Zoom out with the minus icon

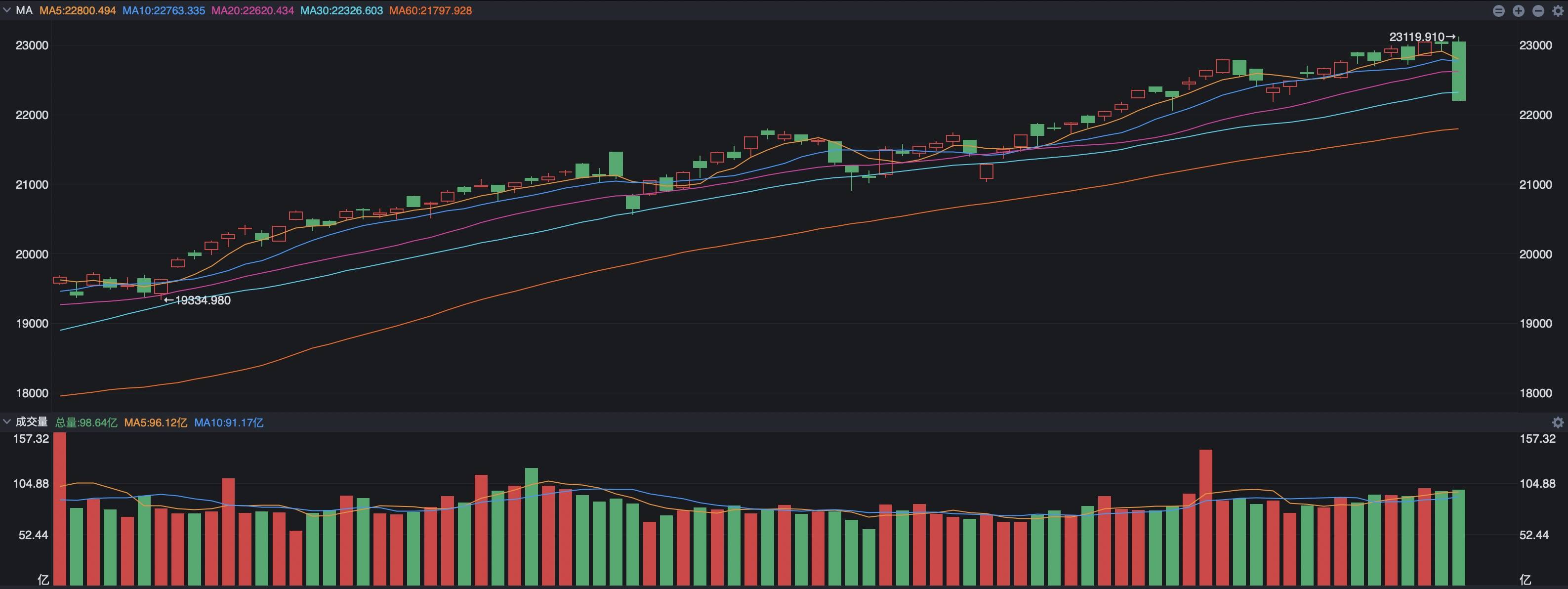click(1538, 11)
